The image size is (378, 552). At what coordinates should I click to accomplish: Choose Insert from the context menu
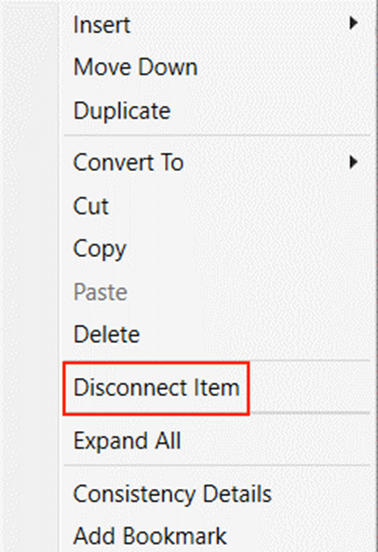pyautogui.click(x=102, y=25)
